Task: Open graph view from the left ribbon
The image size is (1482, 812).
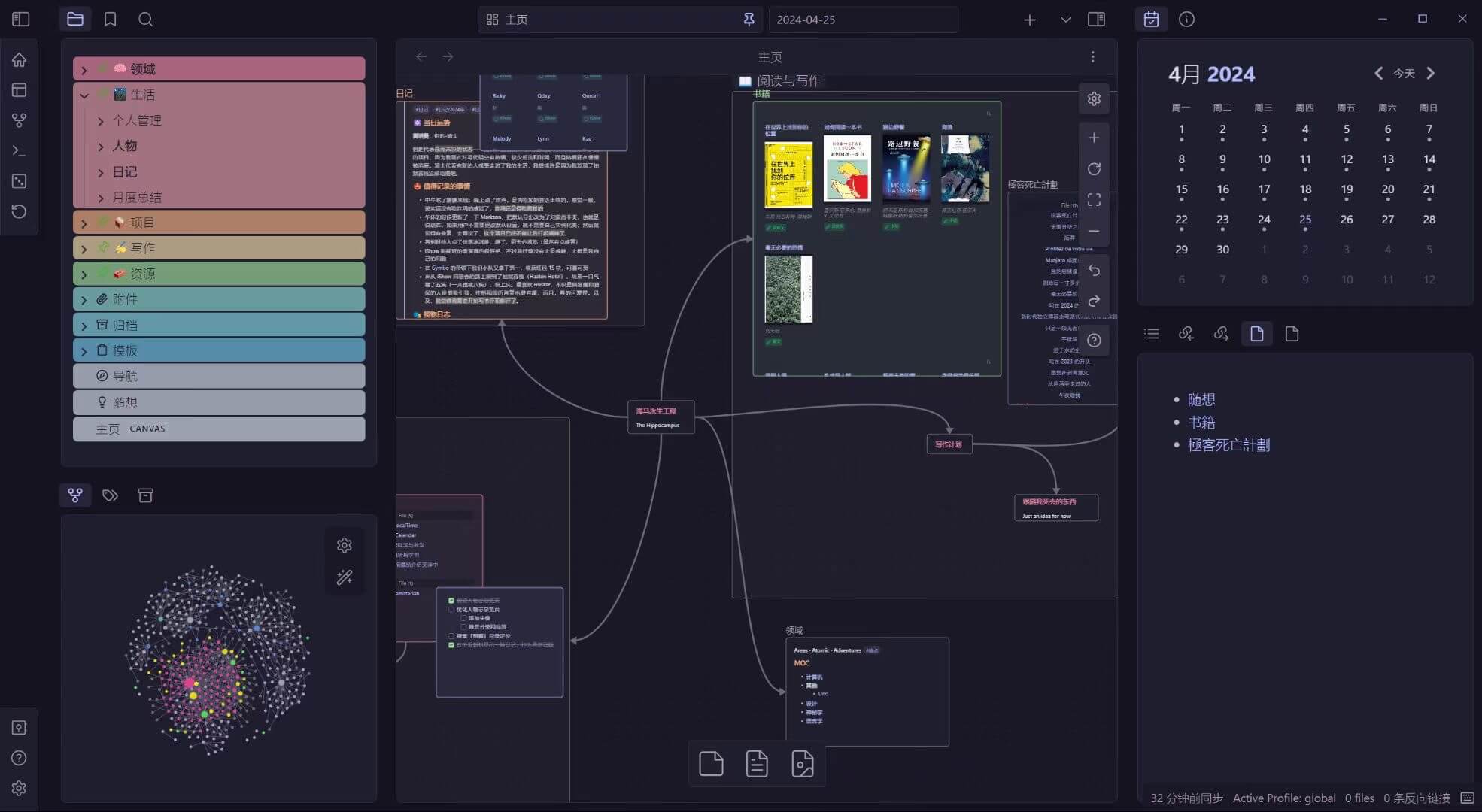Action: tap(20, 120)
